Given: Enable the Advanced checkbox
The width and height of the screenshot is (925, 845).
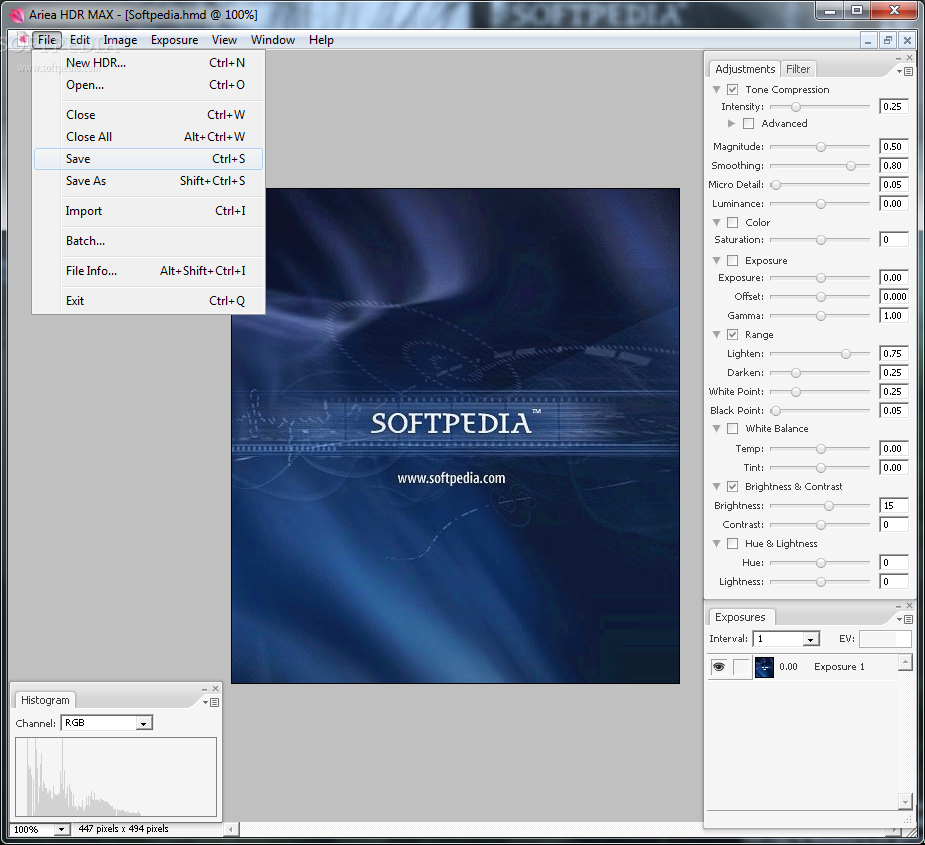Looking at the screenshot, I should pyautogui.click(x=748, y=123).
